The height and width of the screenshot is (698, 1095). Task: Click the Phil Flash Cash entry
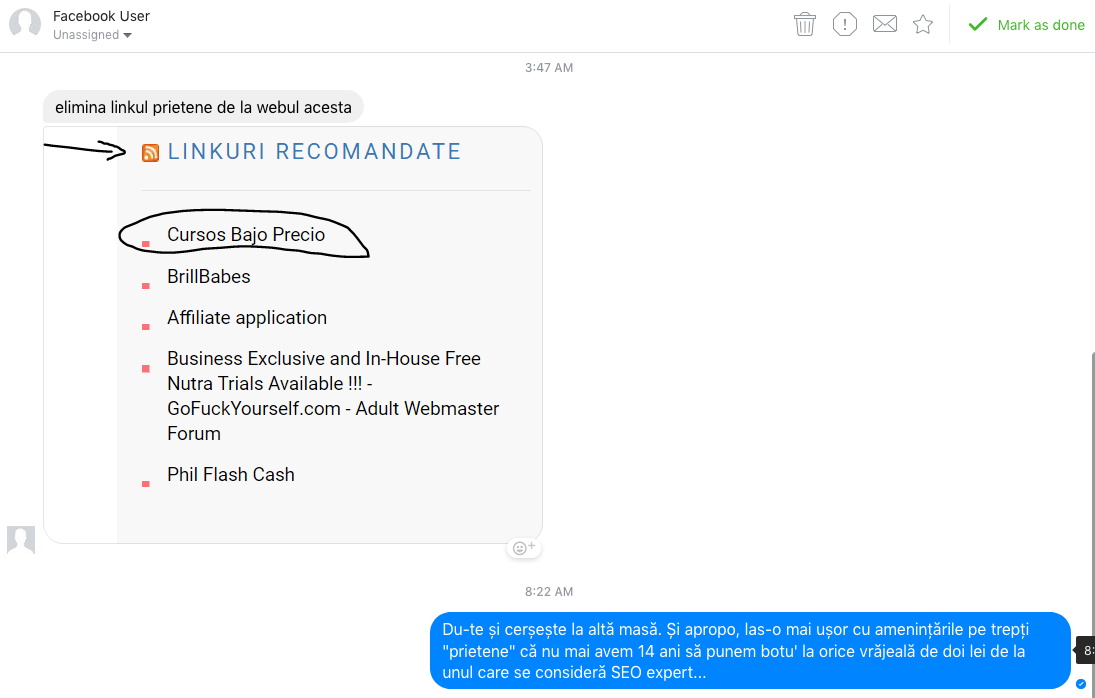(231, 474)
